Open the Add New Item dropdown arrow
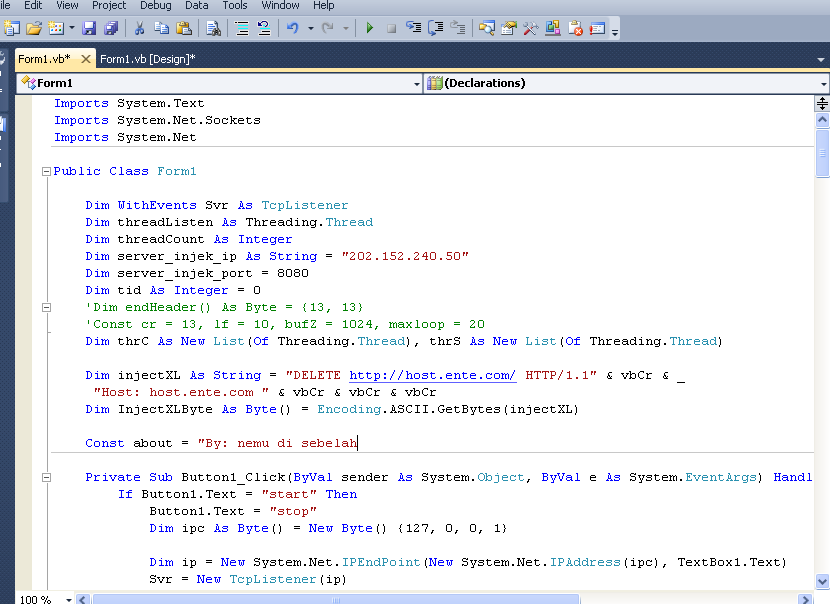This screenshot has width=830, height=604. point(71,28)
